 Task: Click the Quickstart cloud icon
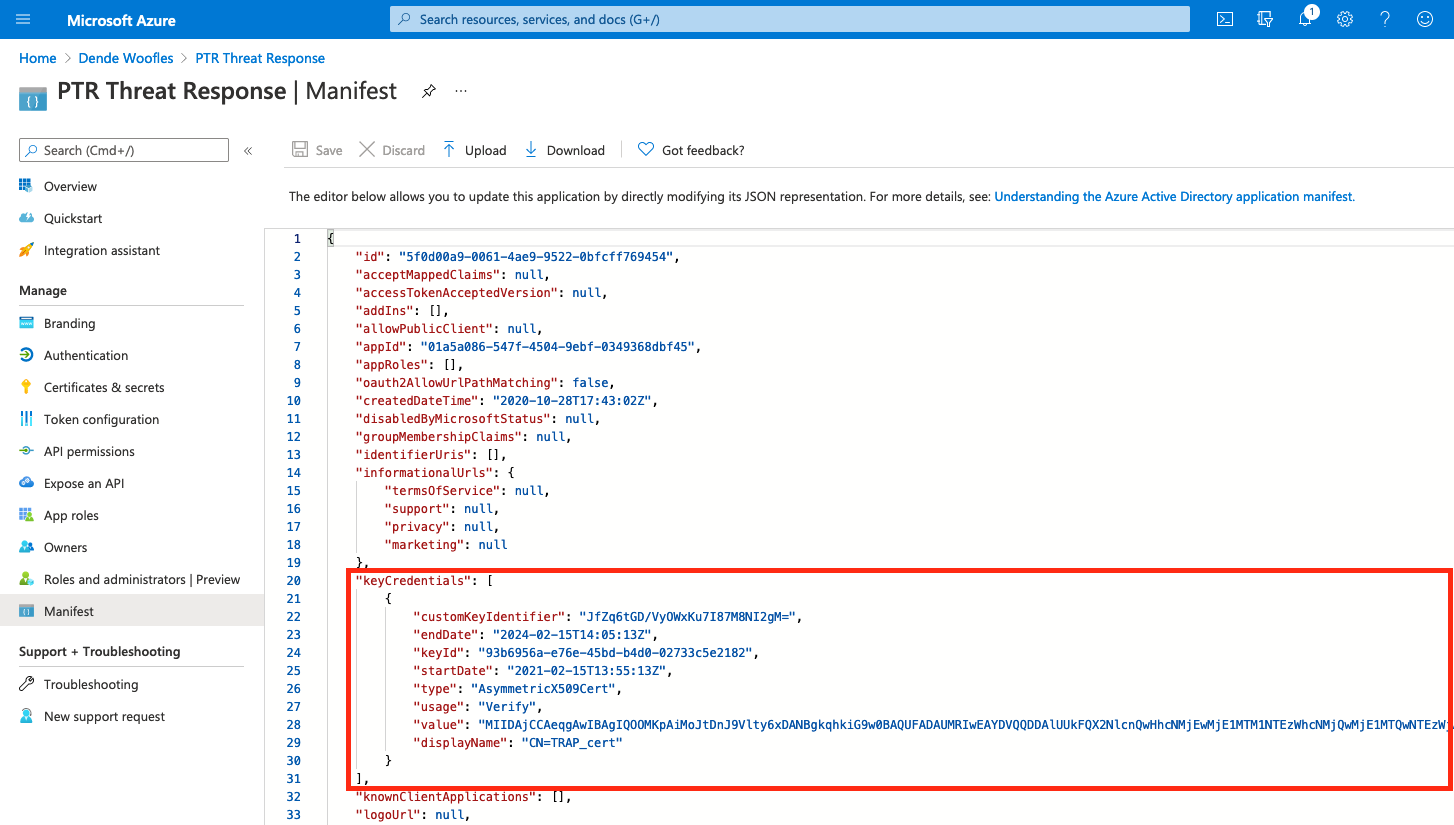coord(27,218)
